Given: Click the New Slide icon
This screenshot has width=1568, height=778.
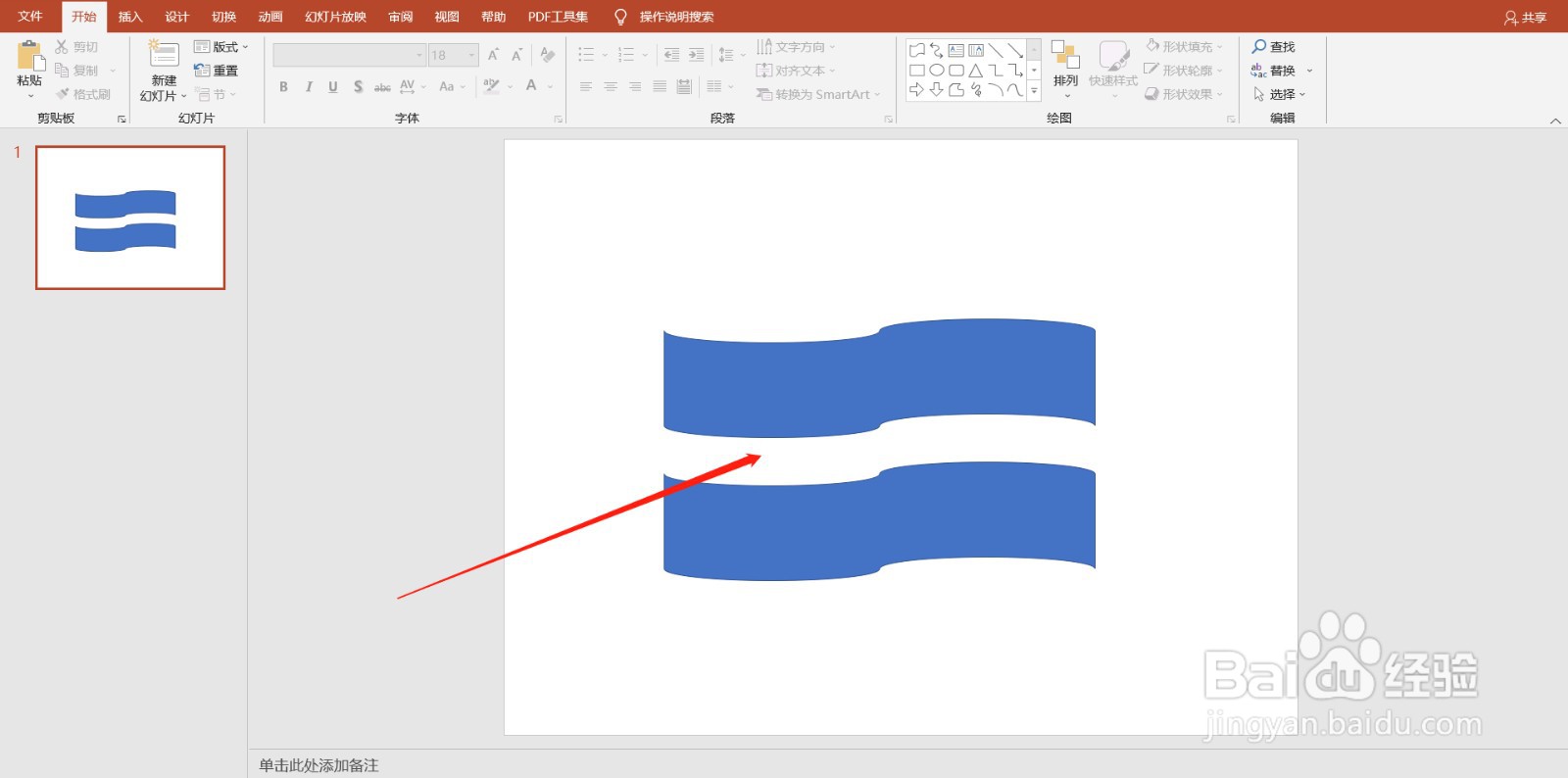Looking at the screenshot, I should 163,55.
